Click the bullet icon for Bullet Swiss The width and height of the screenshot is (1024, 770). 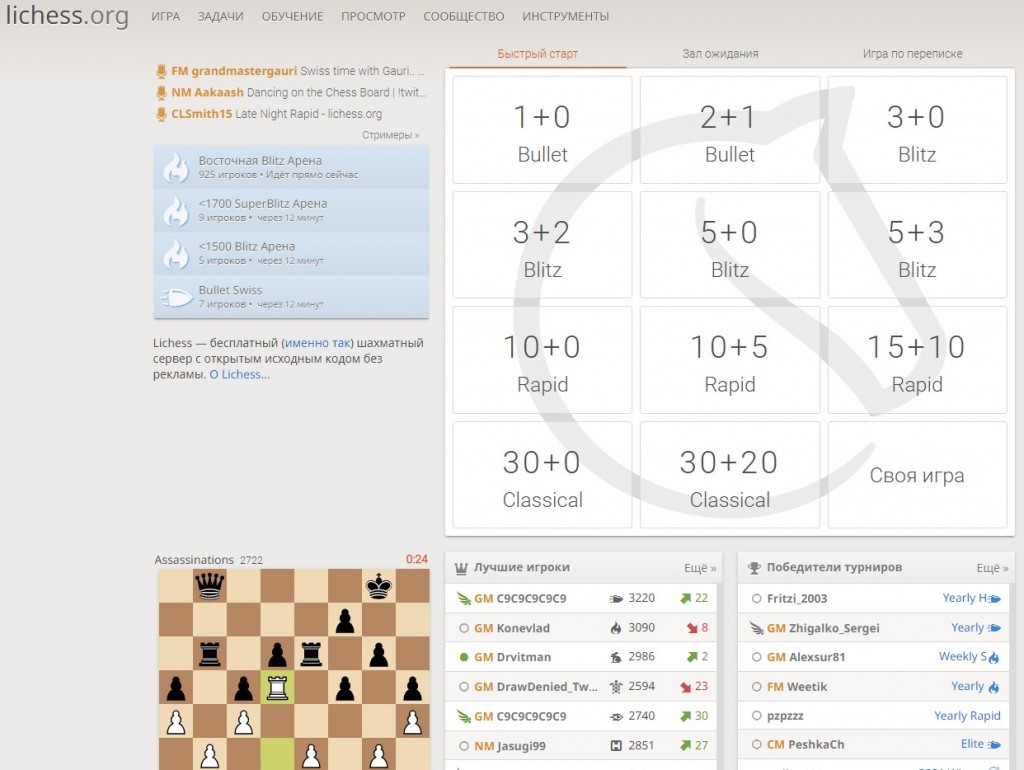click(x=176, y=297)
